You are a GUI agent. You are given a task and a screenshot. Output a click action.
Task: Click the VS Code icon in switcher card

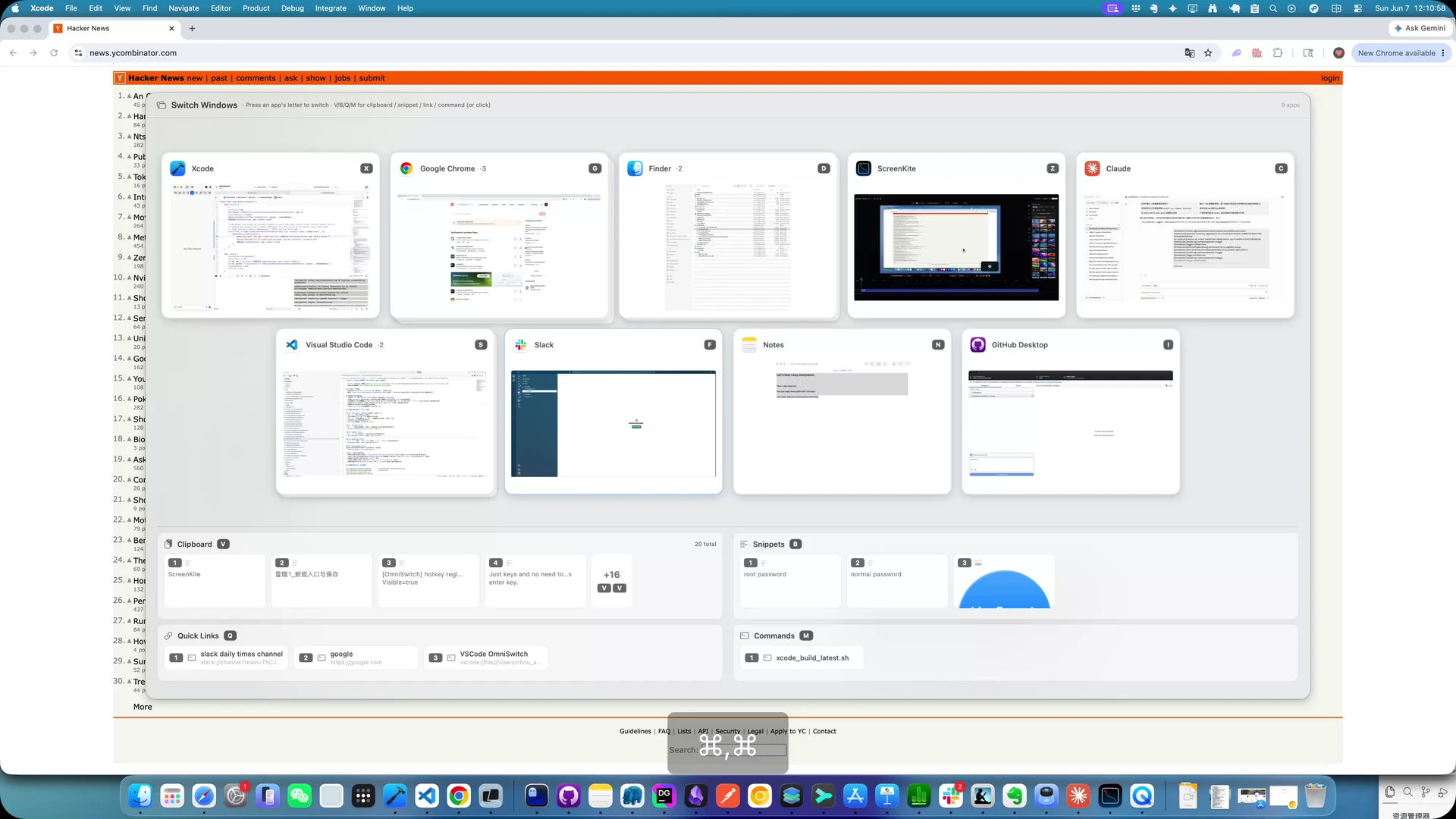point(292,344)
